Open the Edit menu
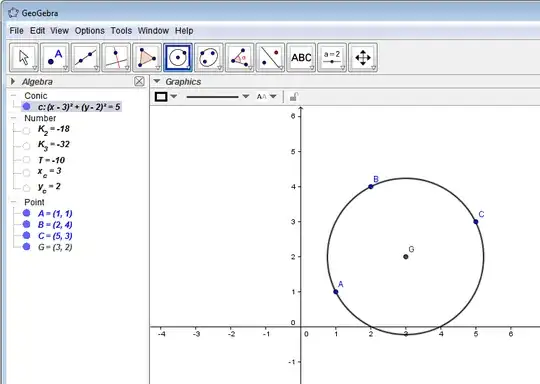Viewport: 540px width, 384px height. [37, 31]
